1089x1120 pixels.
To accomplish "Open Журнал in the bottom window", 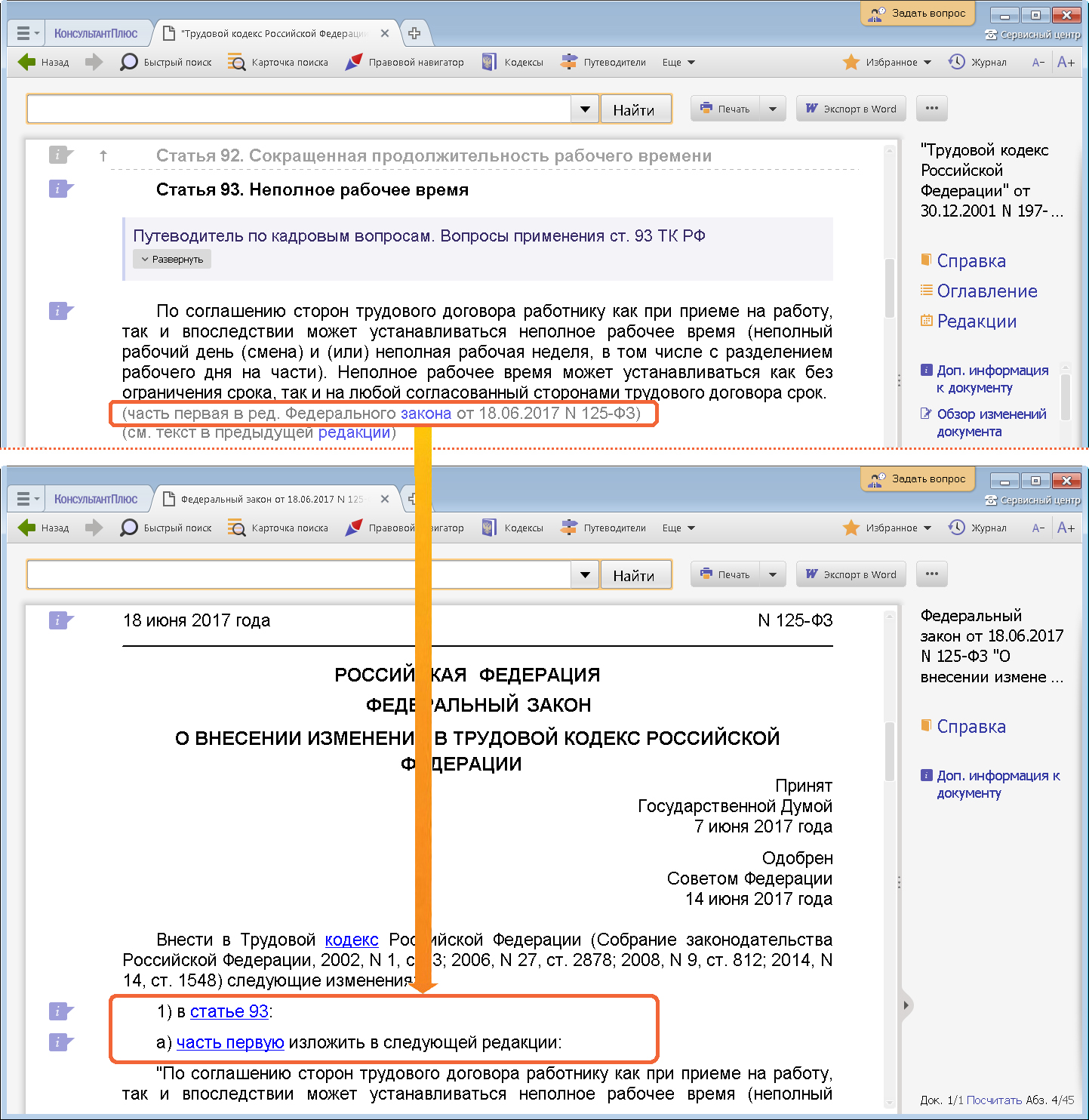I will (977, 528).
